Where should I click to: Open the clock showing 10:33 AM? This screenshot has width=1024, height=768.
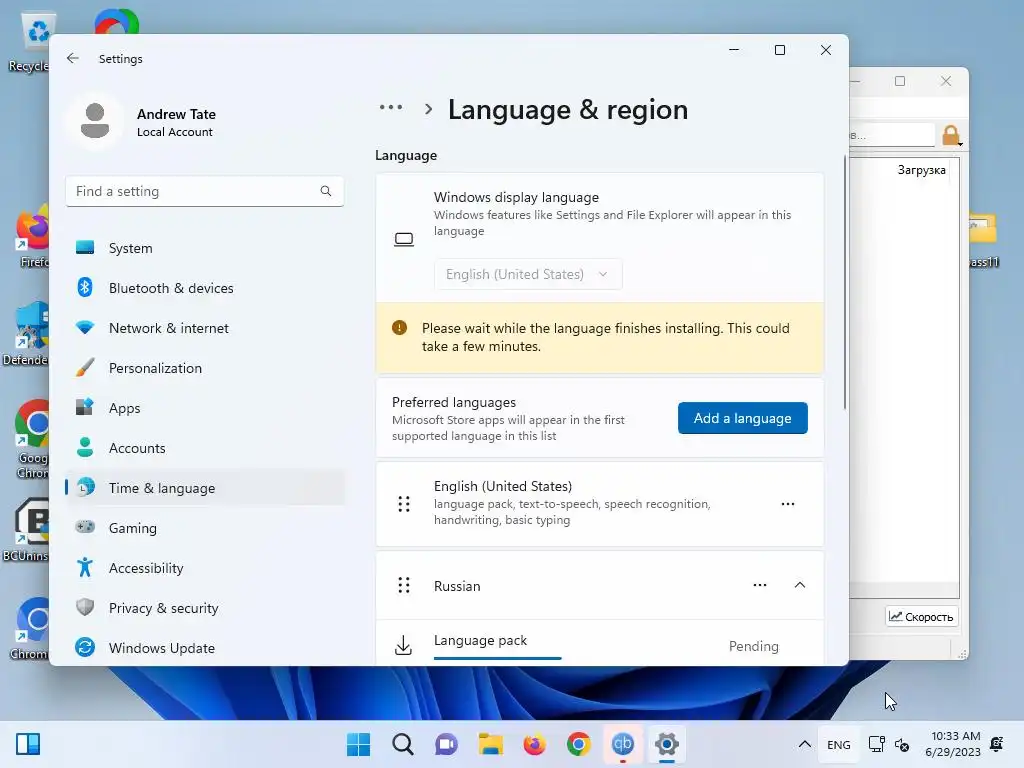[953, 744]
